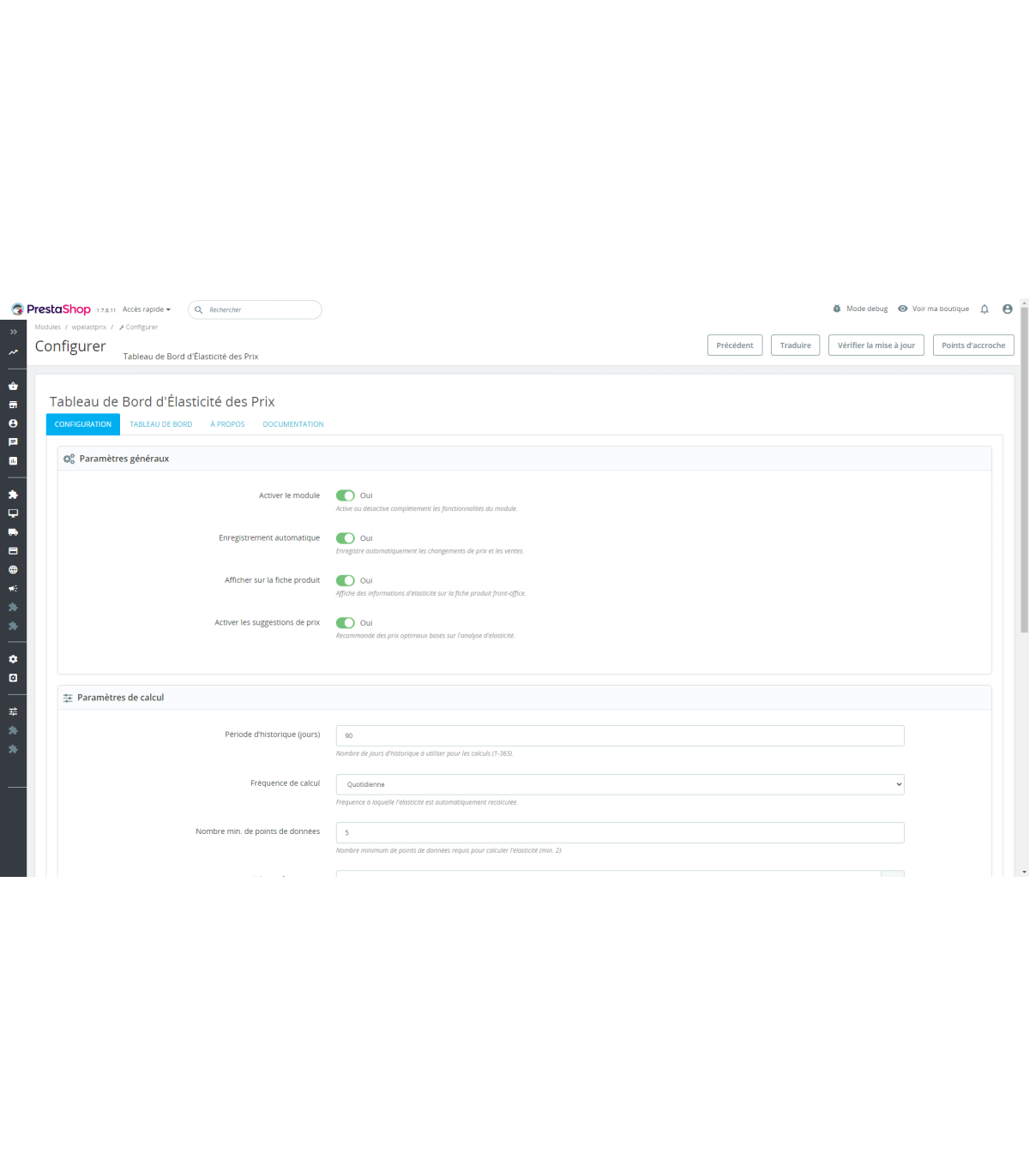Turn off Enregistrement automatique toggle
Screen dimensions: 1029x1176
(x=345, y=538)
